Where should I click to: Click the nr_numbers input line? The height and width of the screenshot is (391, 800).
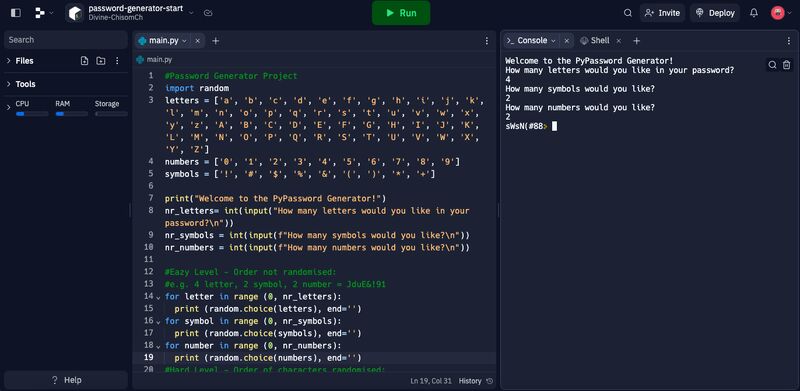point(317,248)
